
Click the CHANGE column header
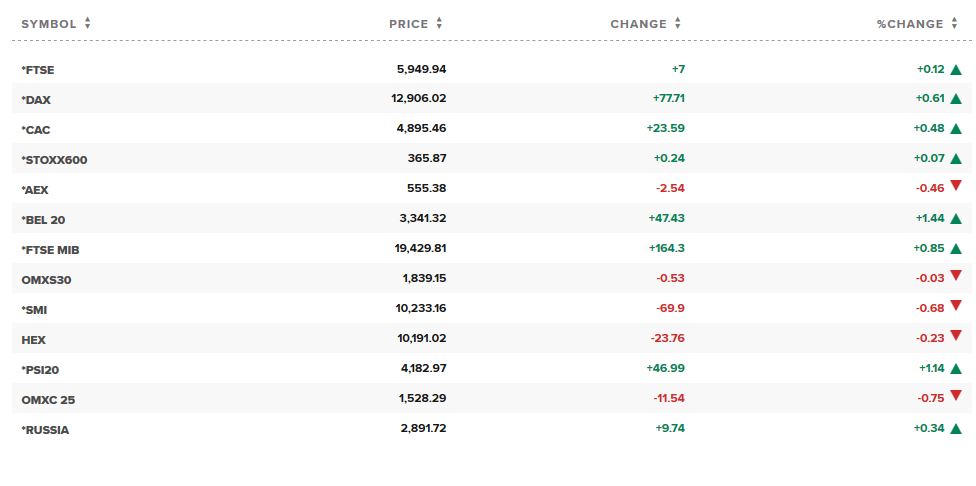pos(638,24)
